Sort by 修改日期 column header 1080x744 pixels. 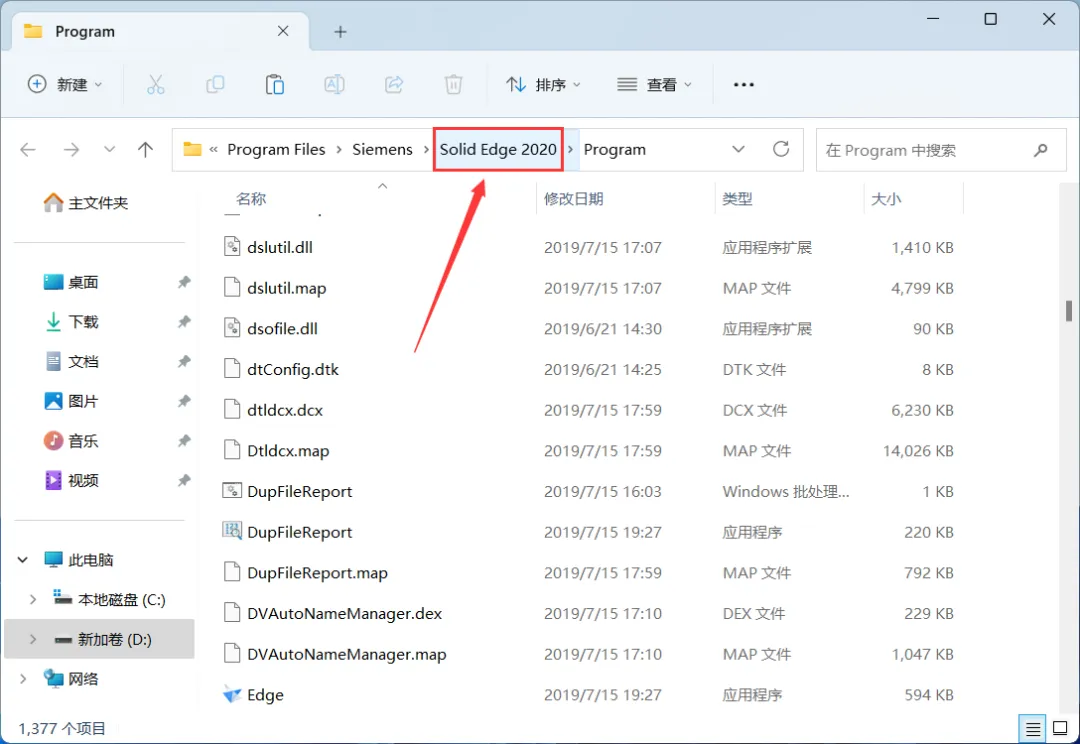tap(574, 199)
